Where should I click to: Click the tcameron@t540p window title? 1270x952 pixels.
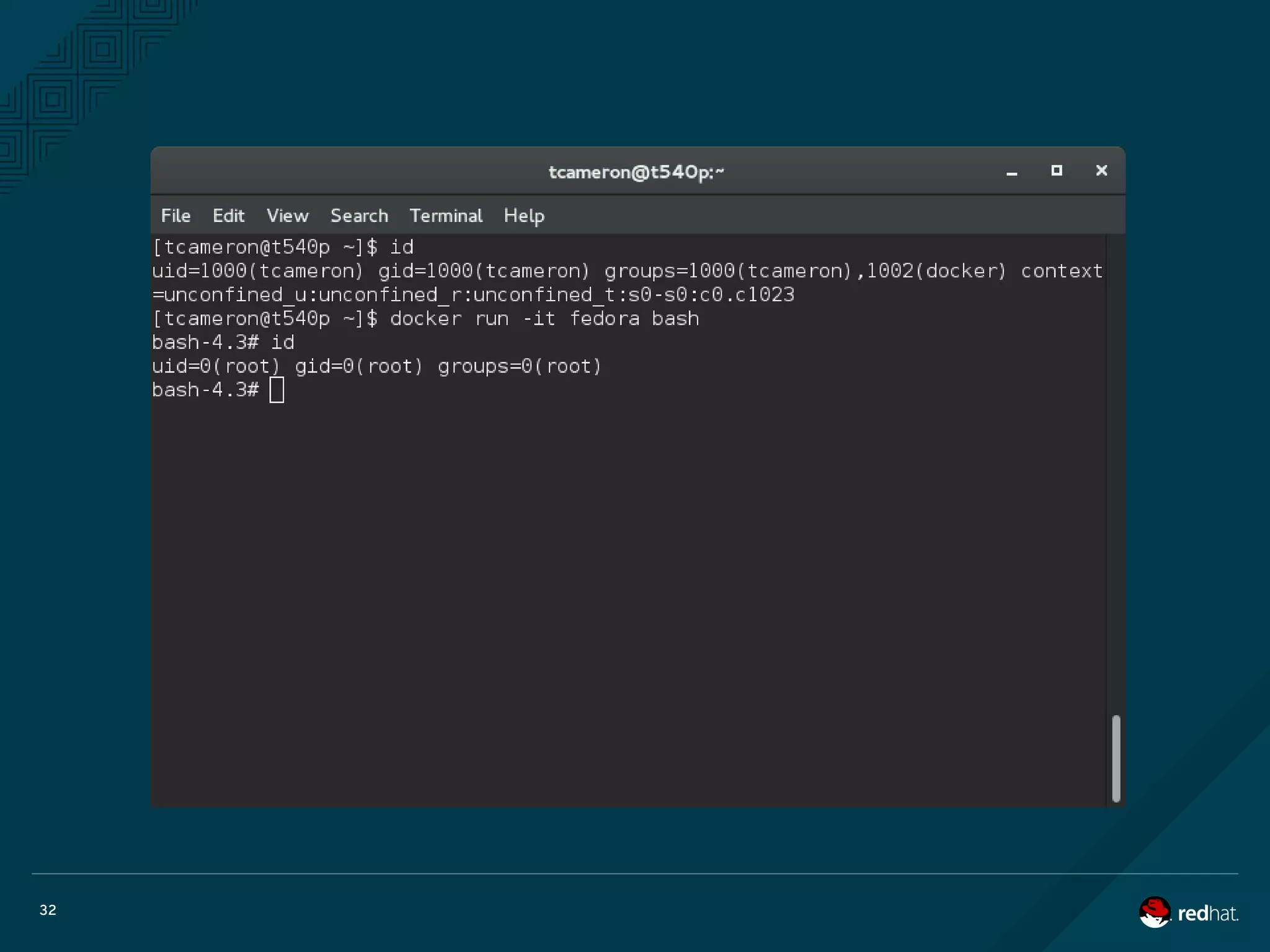point(636,172)
